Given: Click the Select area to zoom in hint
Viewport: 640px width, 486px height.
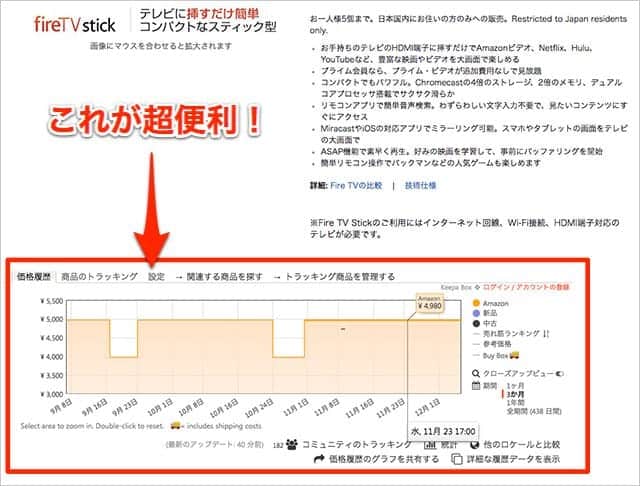Looking at the screenshot, I should tap(92, 426).
